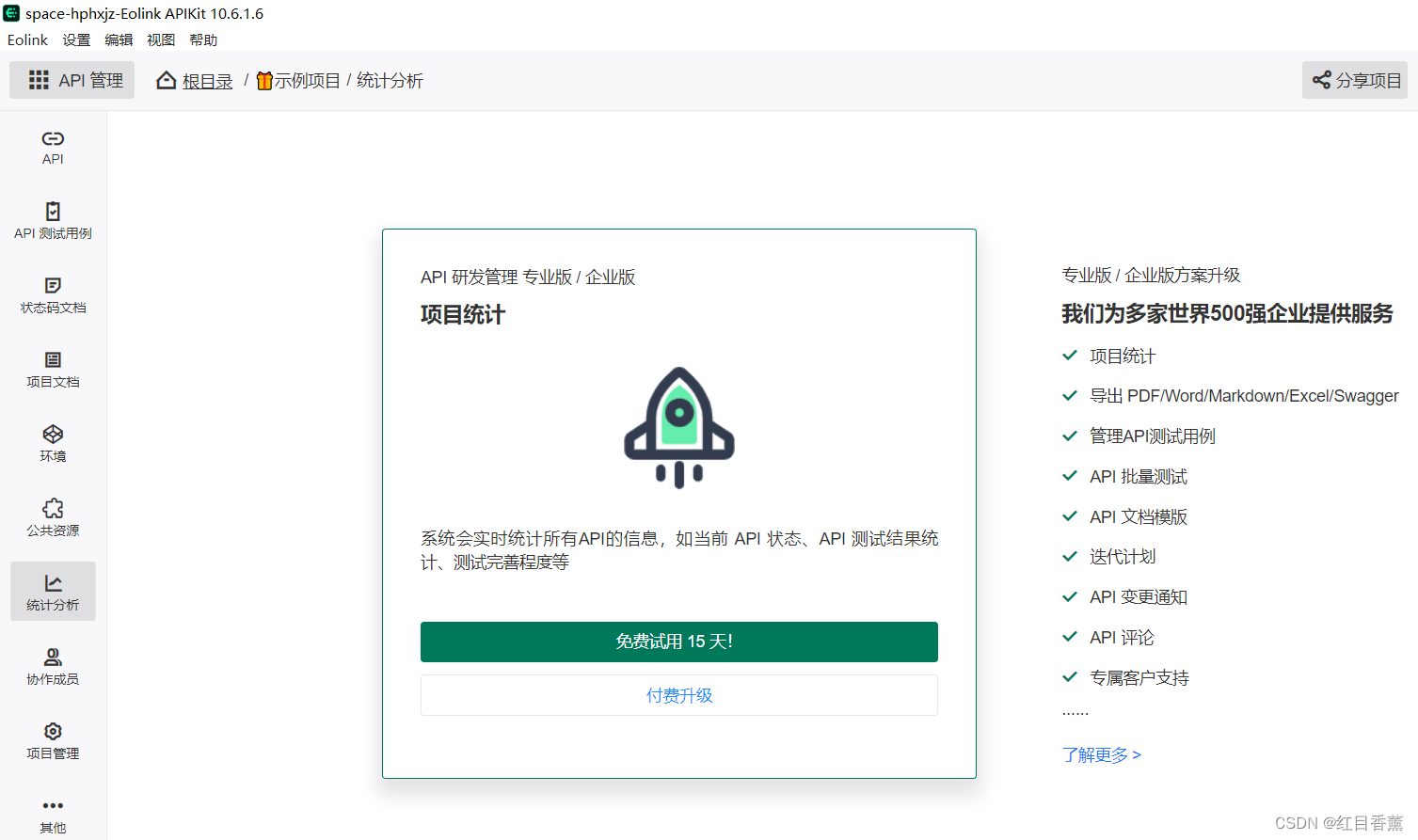Click the 迭代计划 feature text
Image resolution: width=1418 pixels, height=840 pixels.
pos(1123,557)
